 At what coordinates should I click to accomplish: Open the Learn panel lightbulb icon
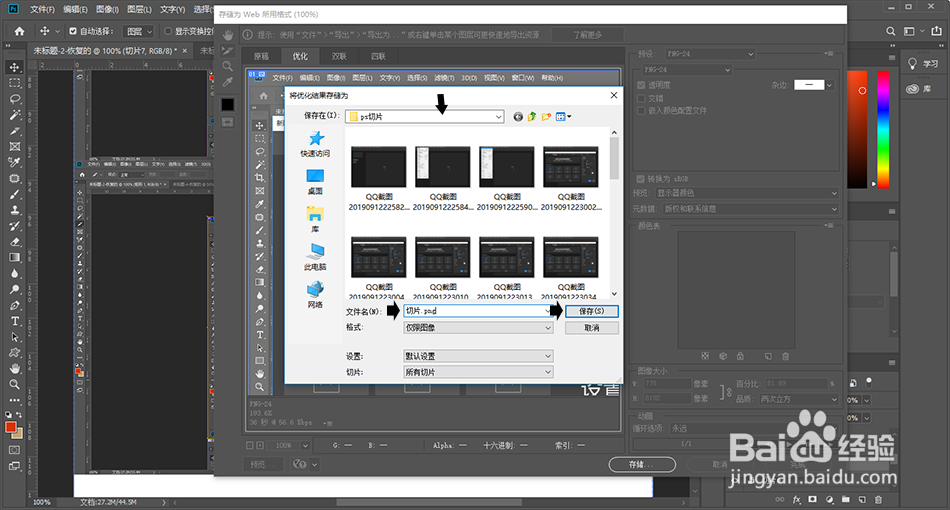click(912, 64)
